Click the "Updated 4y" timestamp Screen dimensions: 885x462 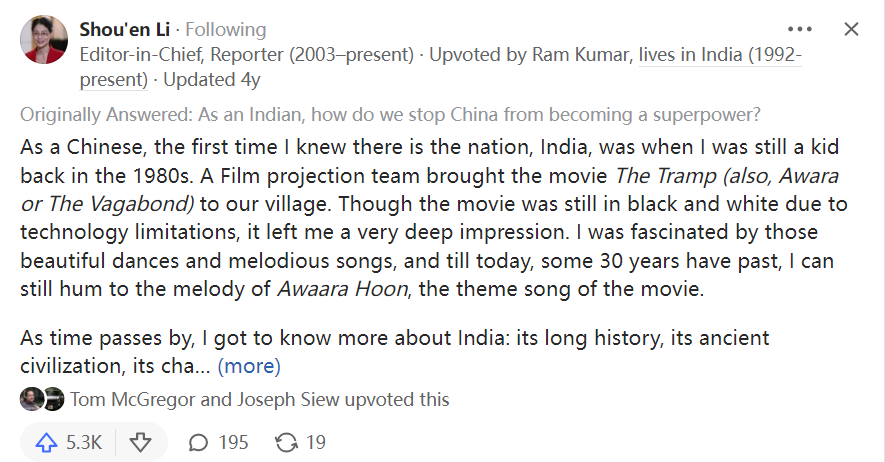212,79
